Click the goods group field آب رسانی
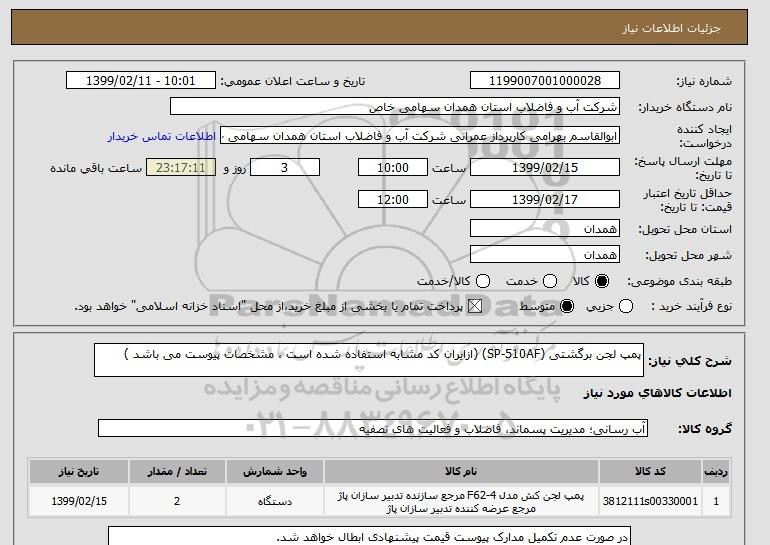The image size is (770, 545). [373, 428]
